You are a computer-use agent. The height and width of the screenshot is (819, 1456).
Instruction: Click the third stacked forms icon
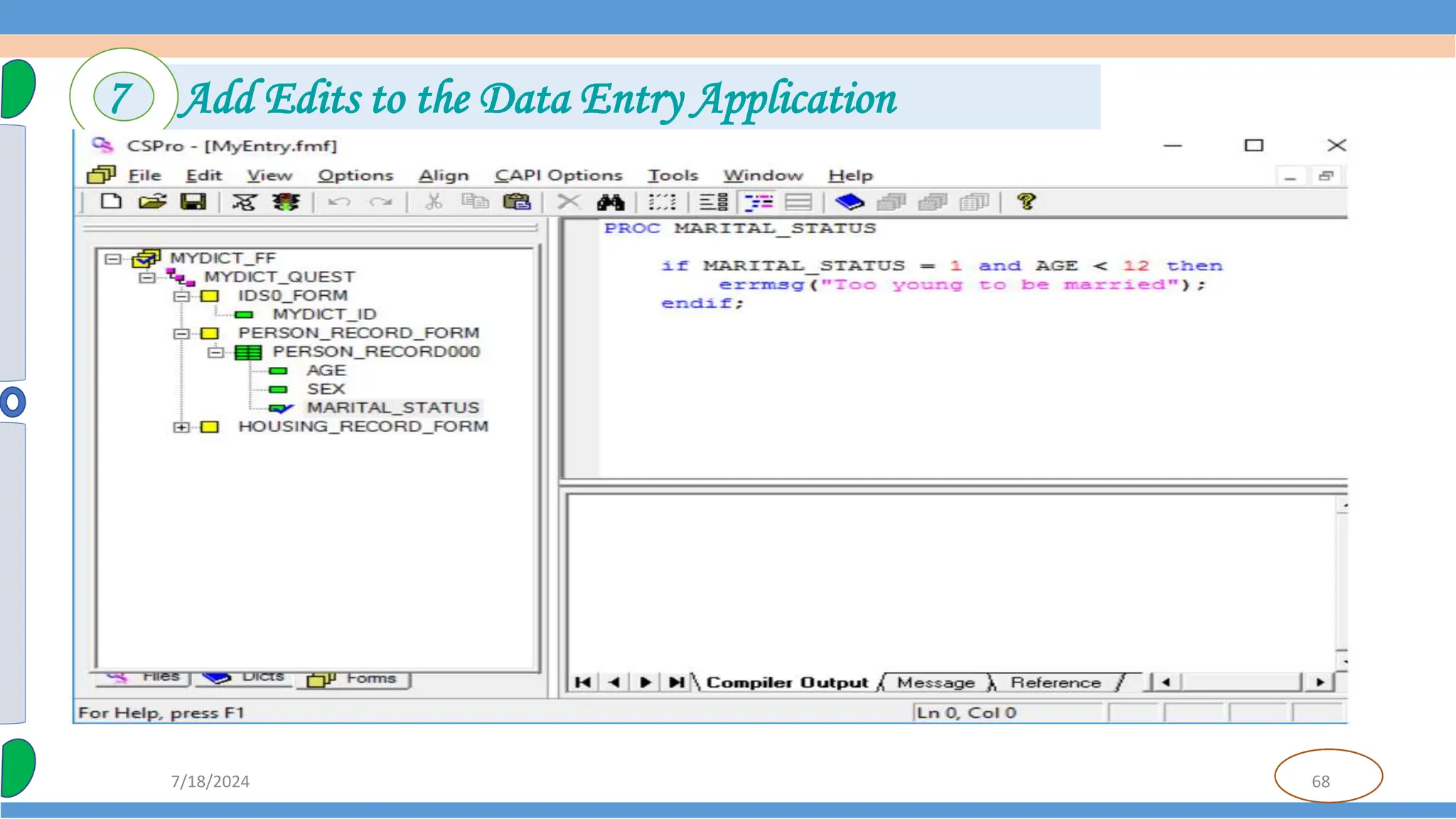pos(974,202)
